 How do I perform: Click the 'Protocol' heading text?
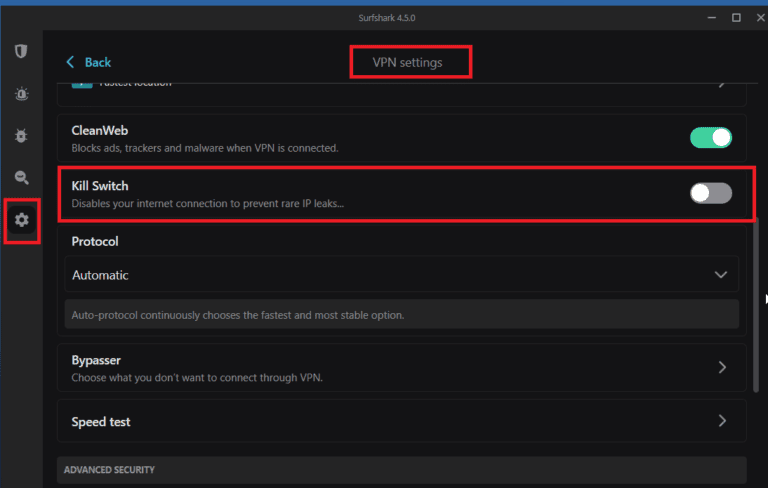pos(95,242)
